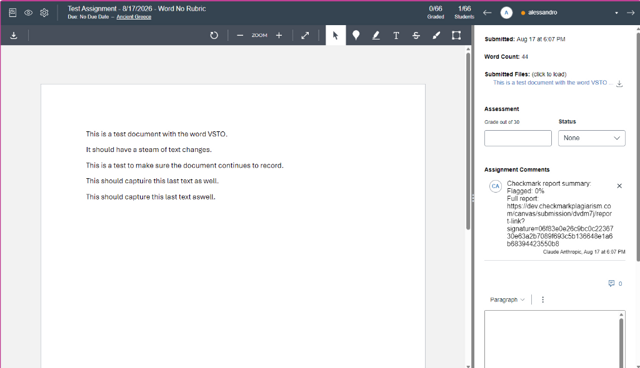Click the panel resize handle between panes
640x368 pixels.
coord(473,198)
